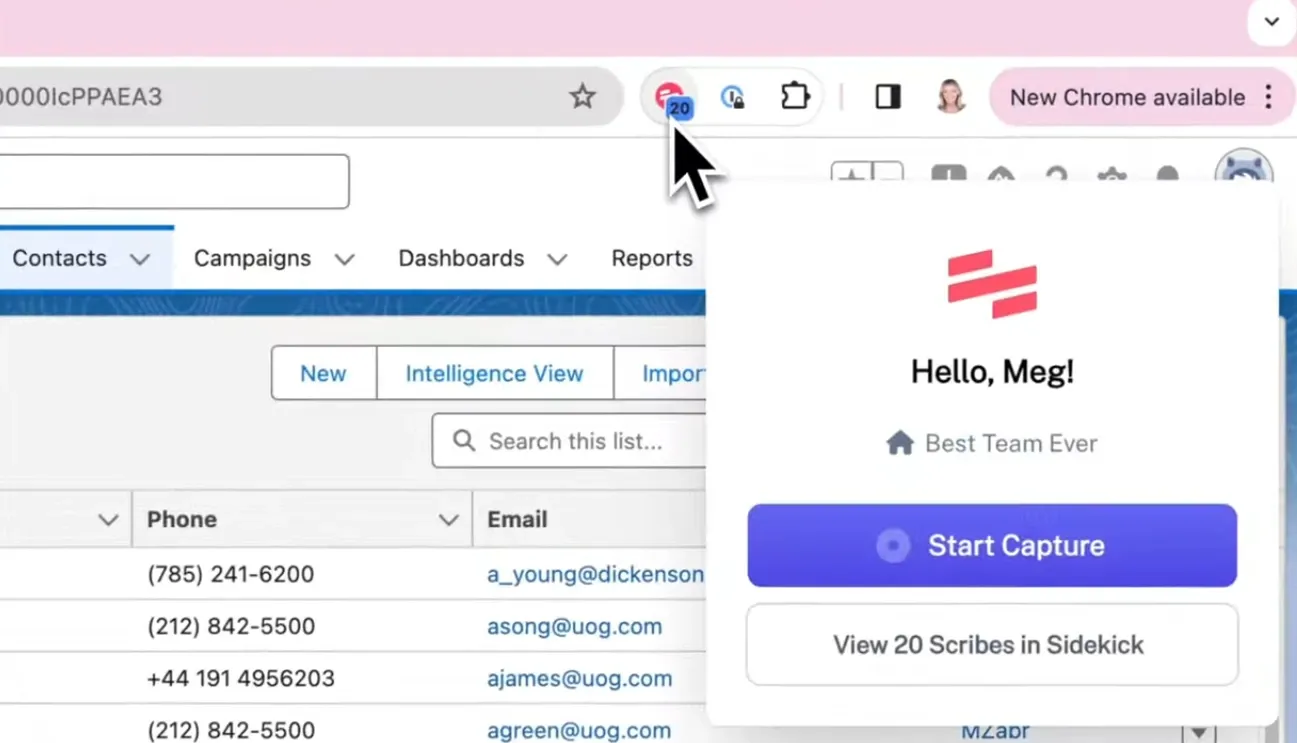Click the Hello, Meg! greeting
Screen dimensions: 1297x743
coord(992,372)
